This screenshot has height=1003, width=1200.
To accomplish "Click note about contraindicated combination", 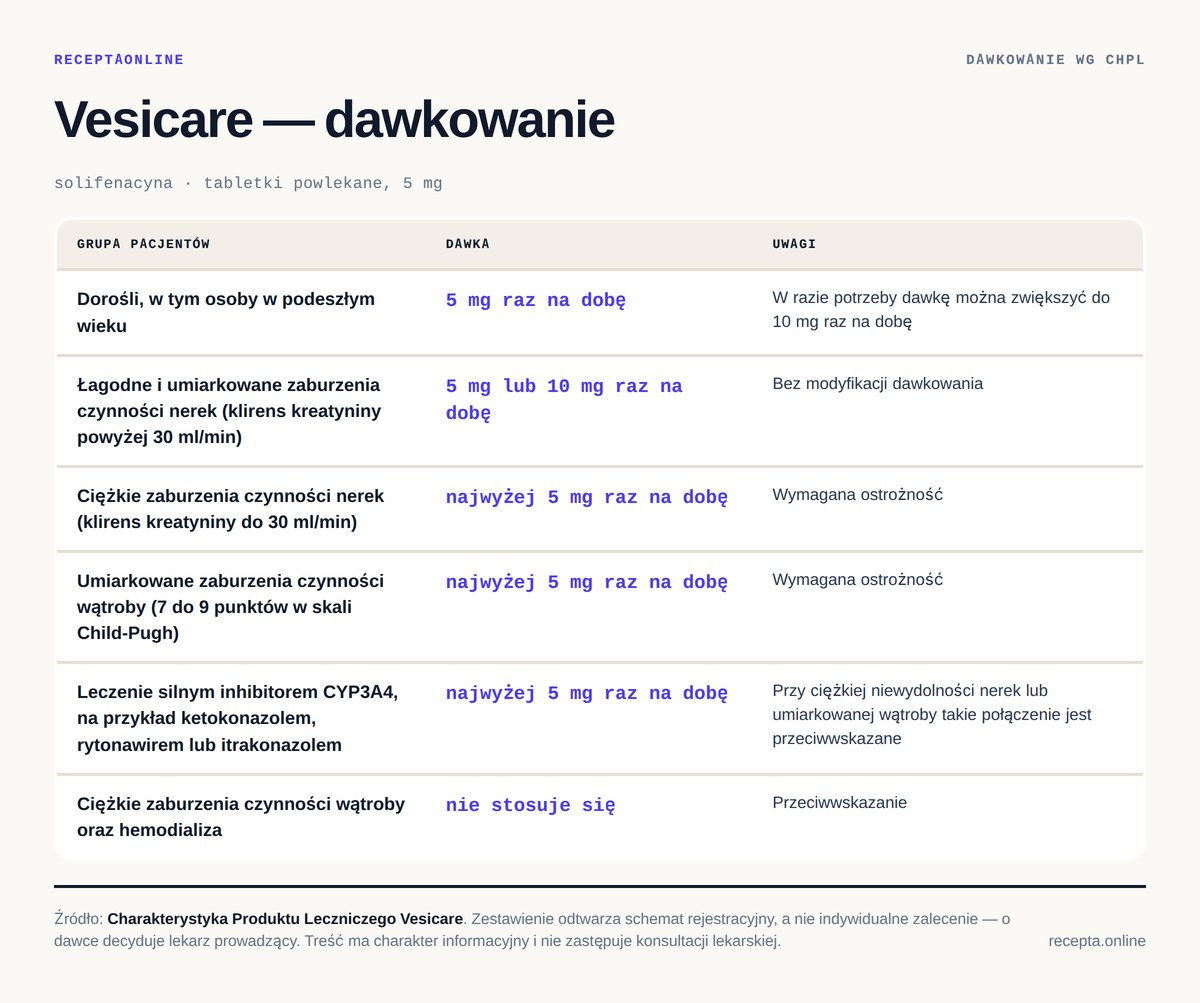I will (x=932, y=715).
